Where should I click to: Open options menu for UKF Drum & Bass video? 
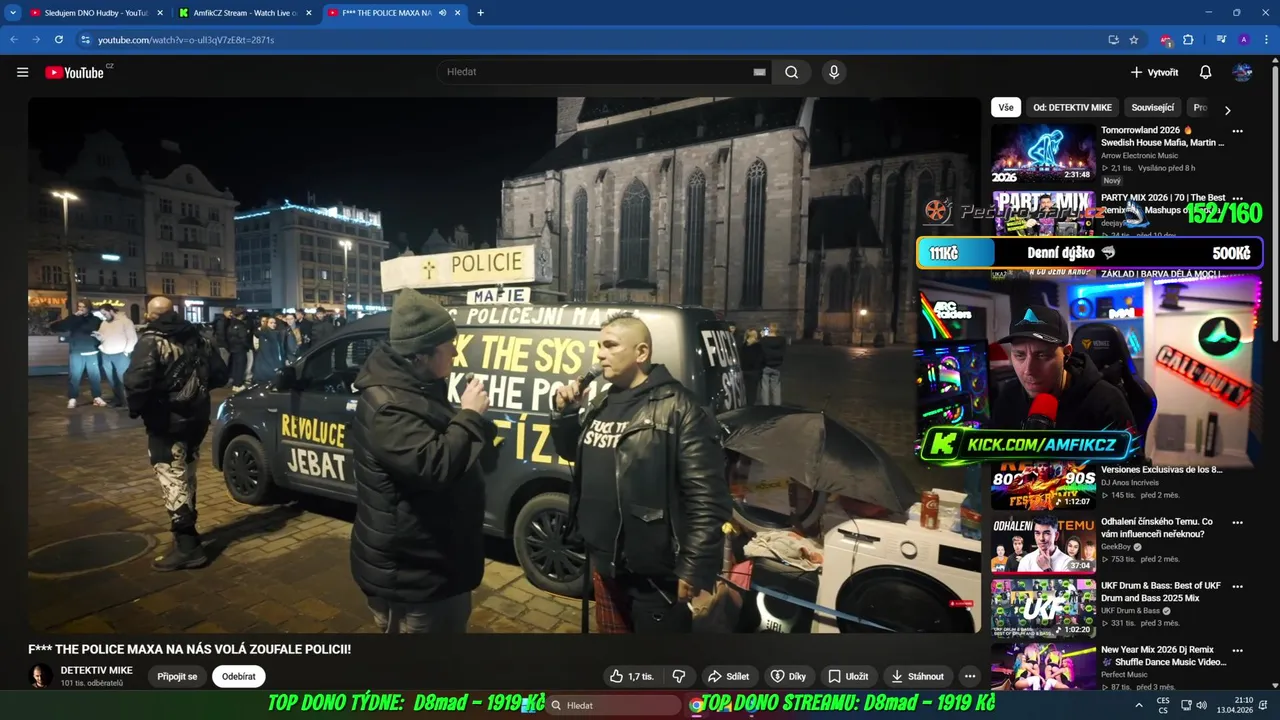1237,587
